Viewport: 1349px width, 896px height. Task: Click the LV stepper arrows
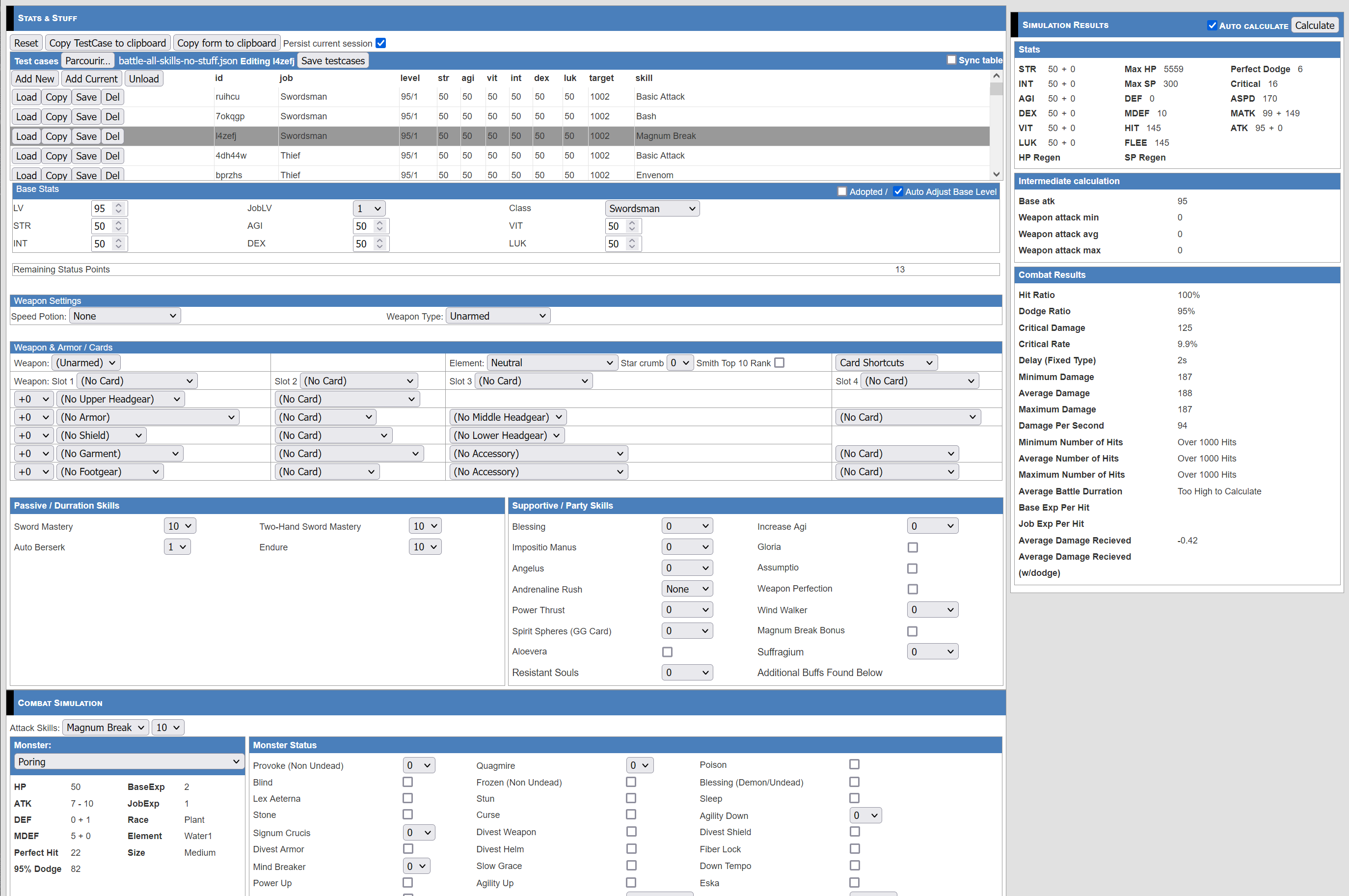(x=118, y=208)
